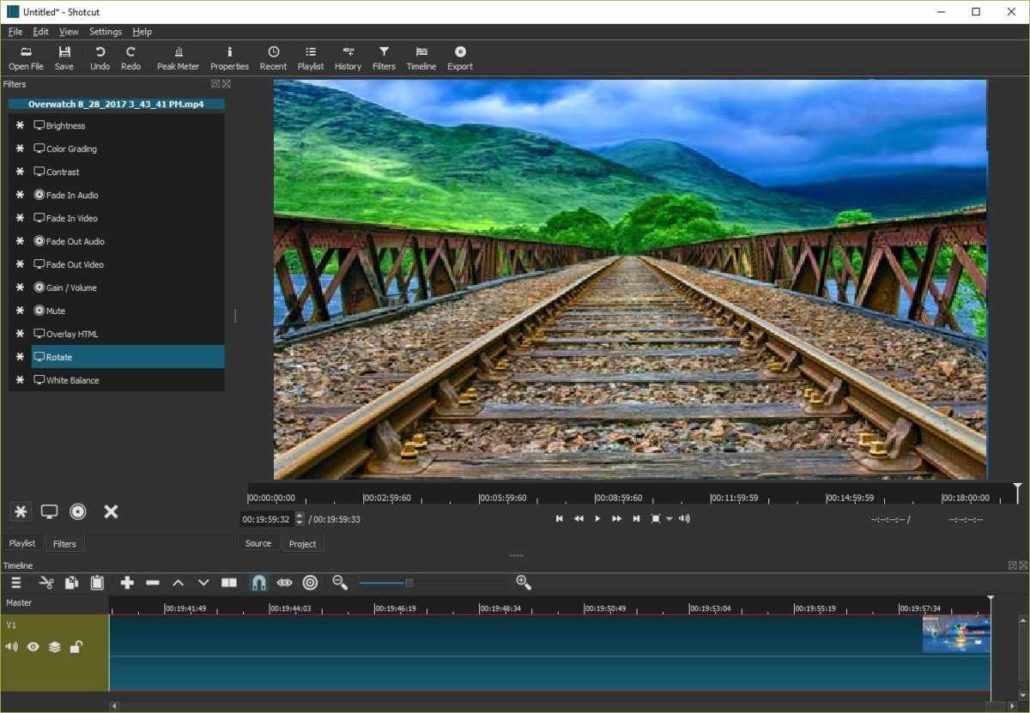Screen dimensions: 1030x713
Task: Click the Export toolbar icon
Action: click(x=460, y=58)
